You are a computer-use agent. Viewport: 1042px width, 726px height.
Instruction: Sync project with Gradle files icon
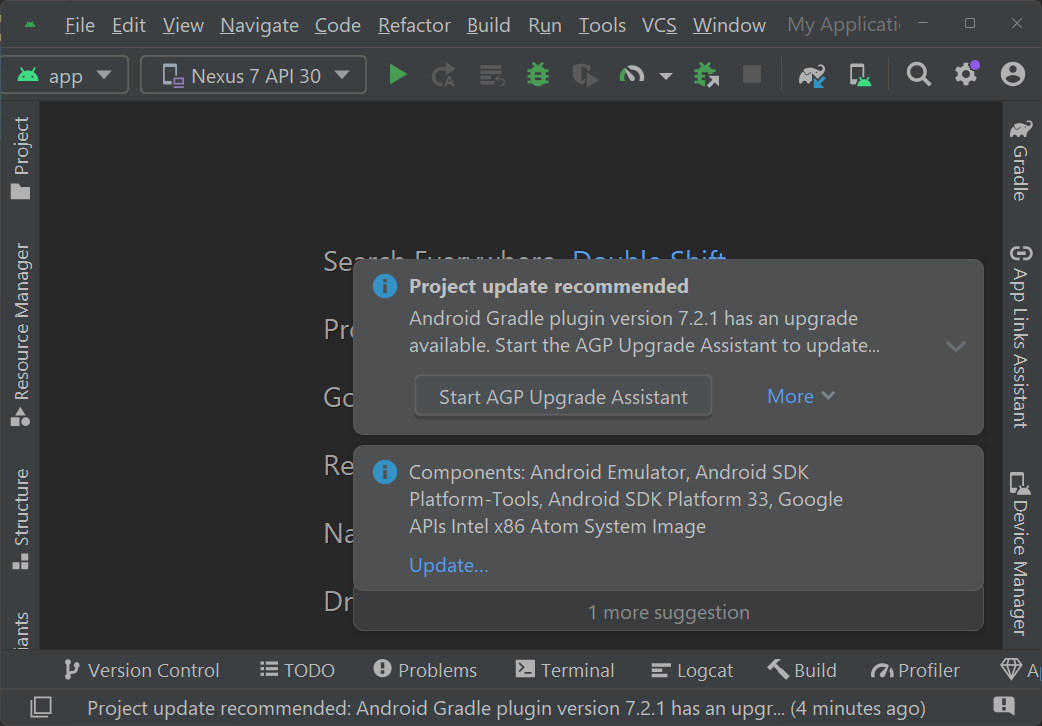point(812,75)
